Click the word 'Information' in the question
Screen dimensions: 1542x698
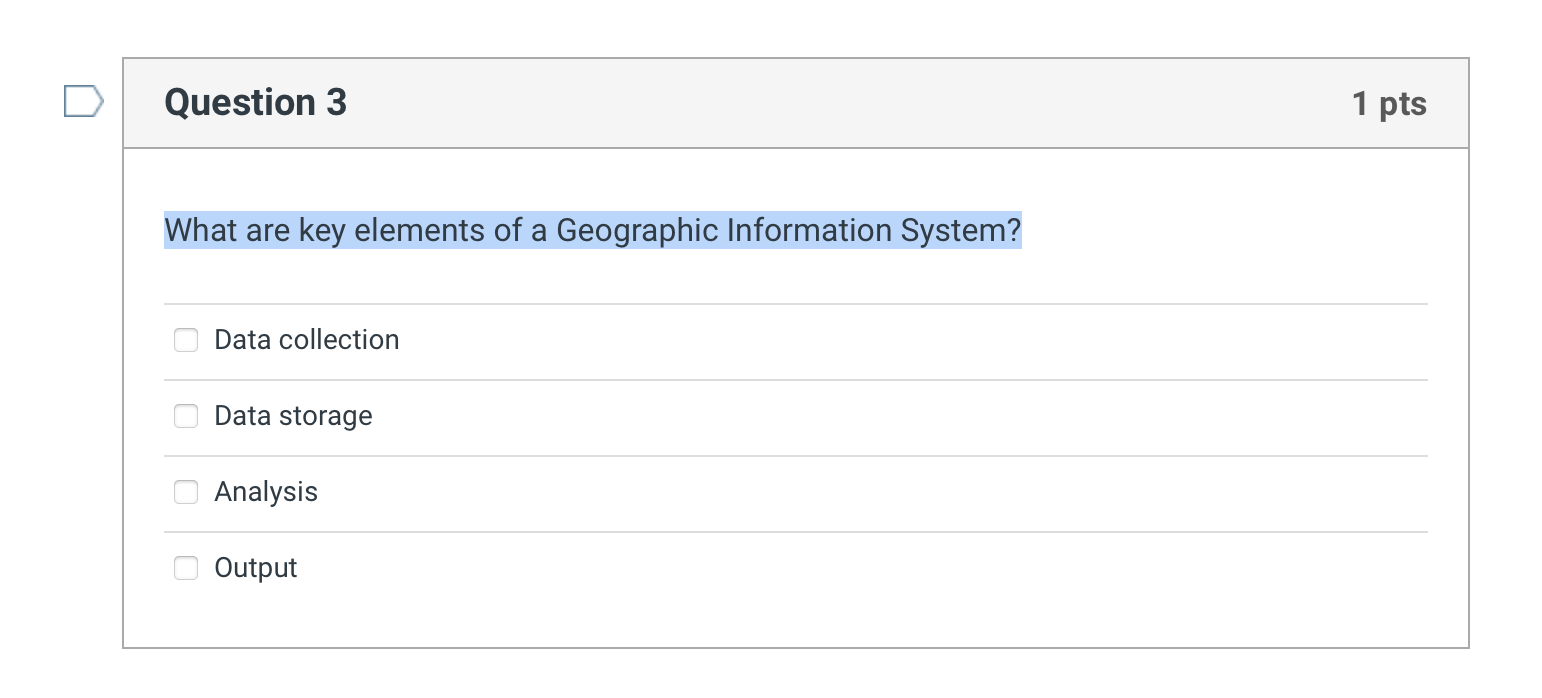tap(809, 231)
